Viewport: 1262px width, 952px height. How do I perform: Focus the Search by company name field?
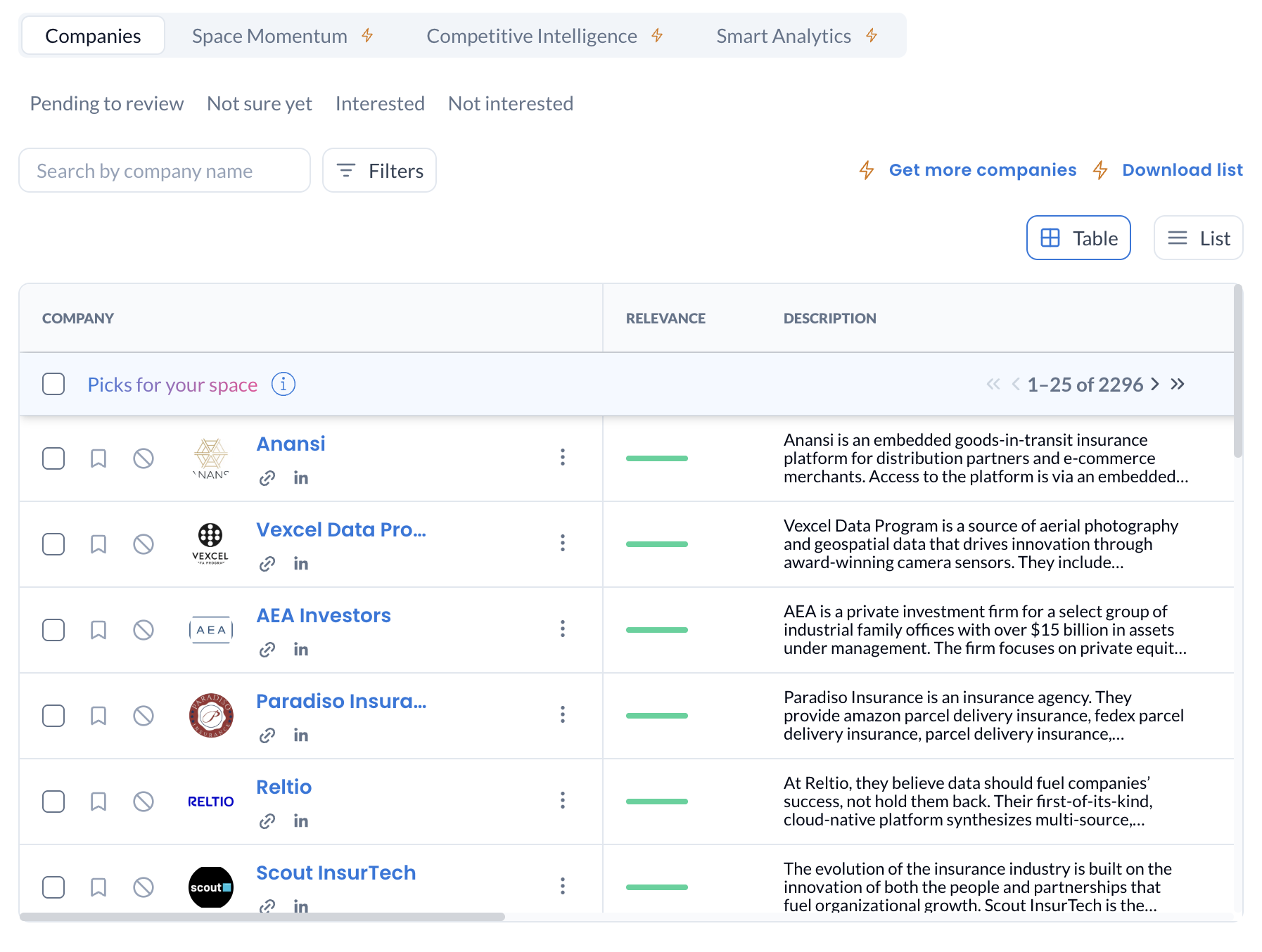165,171
